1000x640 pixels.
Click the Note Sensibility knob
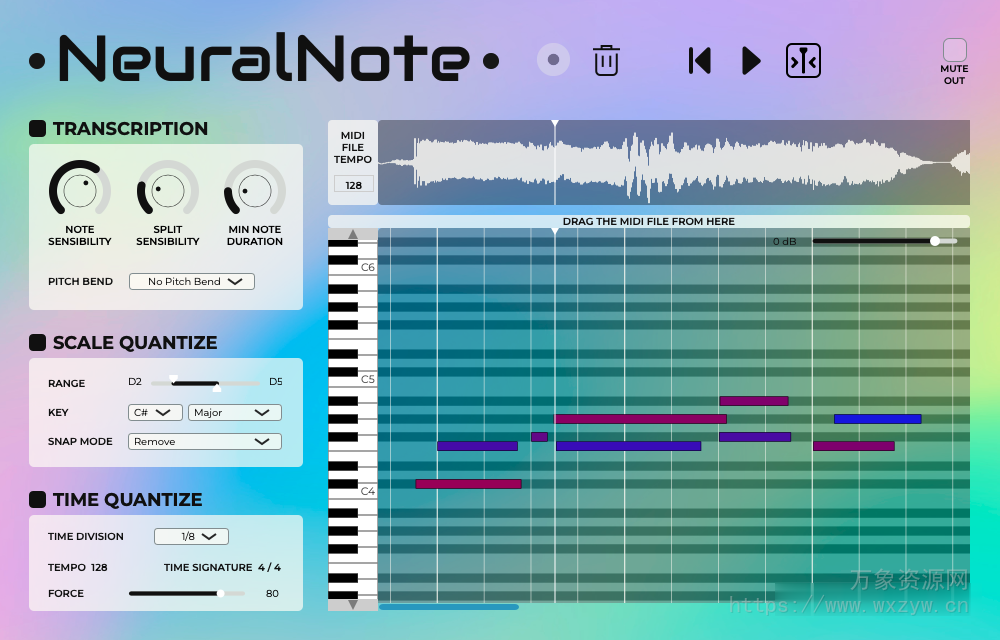click(x=79, y=190)
